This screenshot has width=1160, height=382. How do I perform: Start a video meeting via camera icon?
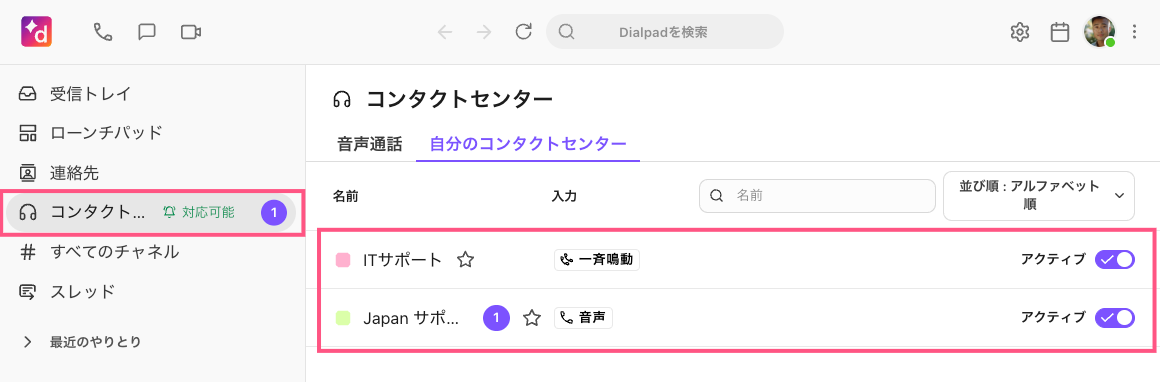click(x=191, y=32)
